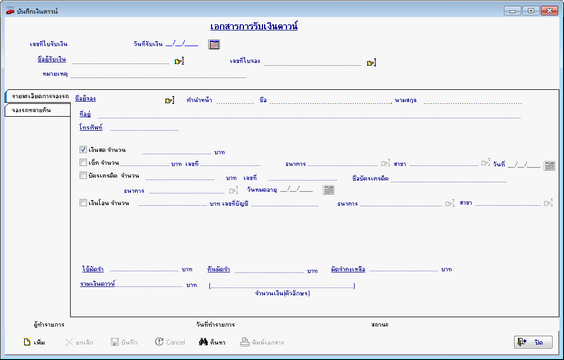The height and width of the screenshot is (360, 564).
Task: Click the total down payment (รวมเงินดาวน์) link
Action: click(x=97, y=284)
